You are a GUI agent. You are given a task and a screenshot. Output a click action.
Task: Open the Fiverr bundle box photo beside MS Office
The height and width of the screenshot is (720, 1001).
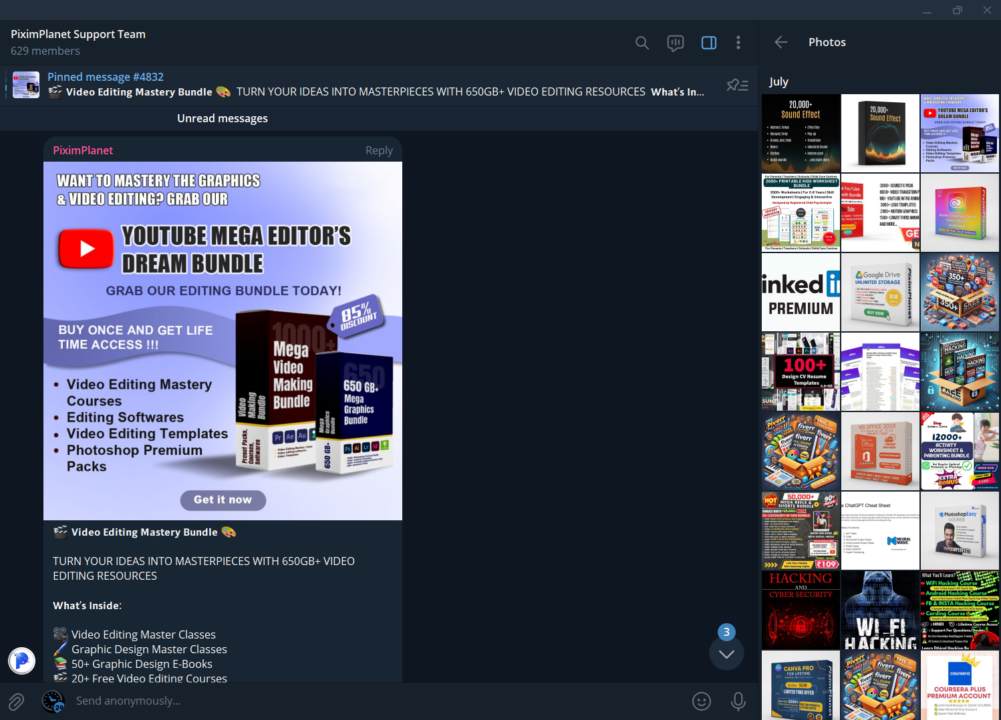801,451
